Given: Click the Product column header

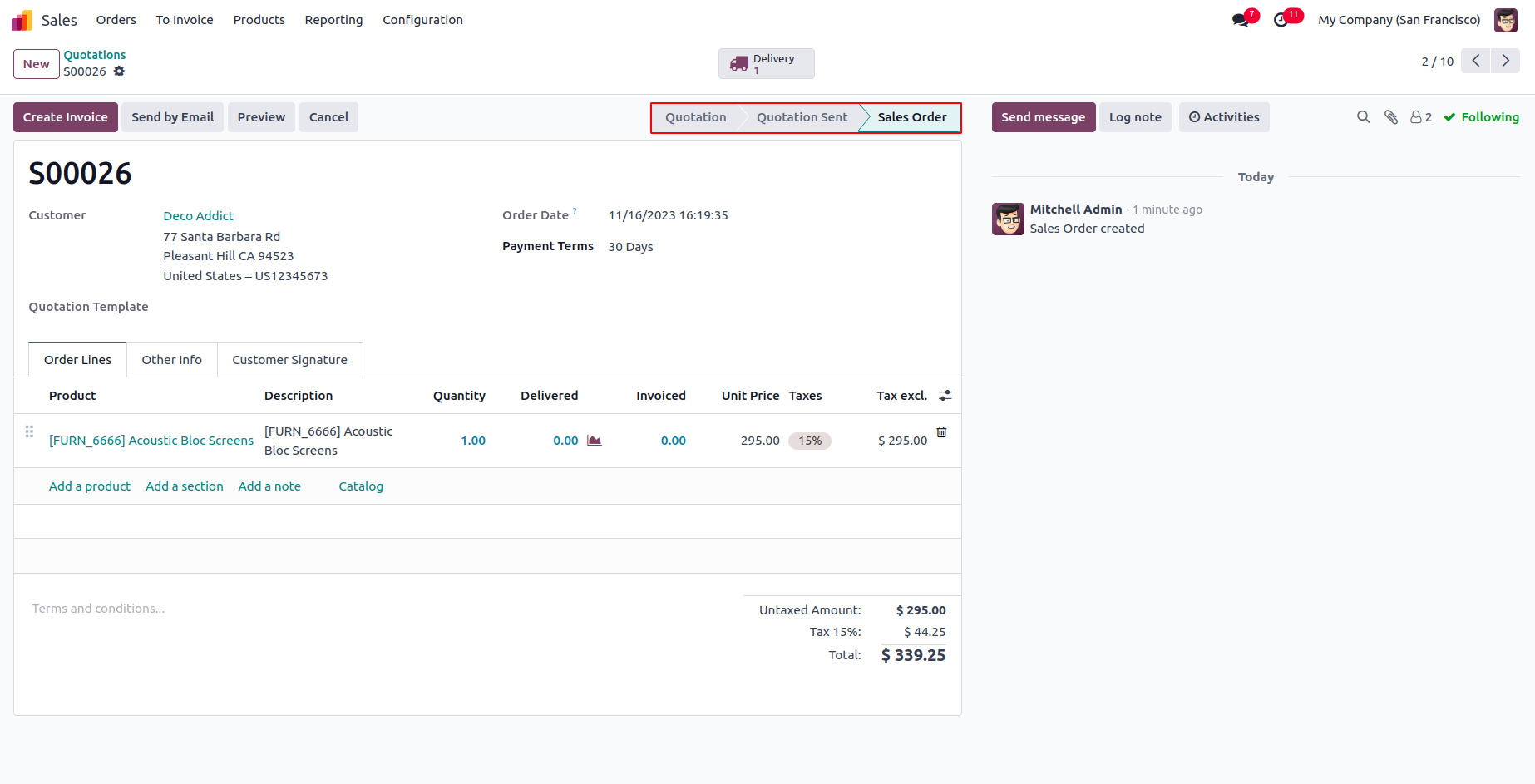Looking at the screenshot, I should 72,396.
